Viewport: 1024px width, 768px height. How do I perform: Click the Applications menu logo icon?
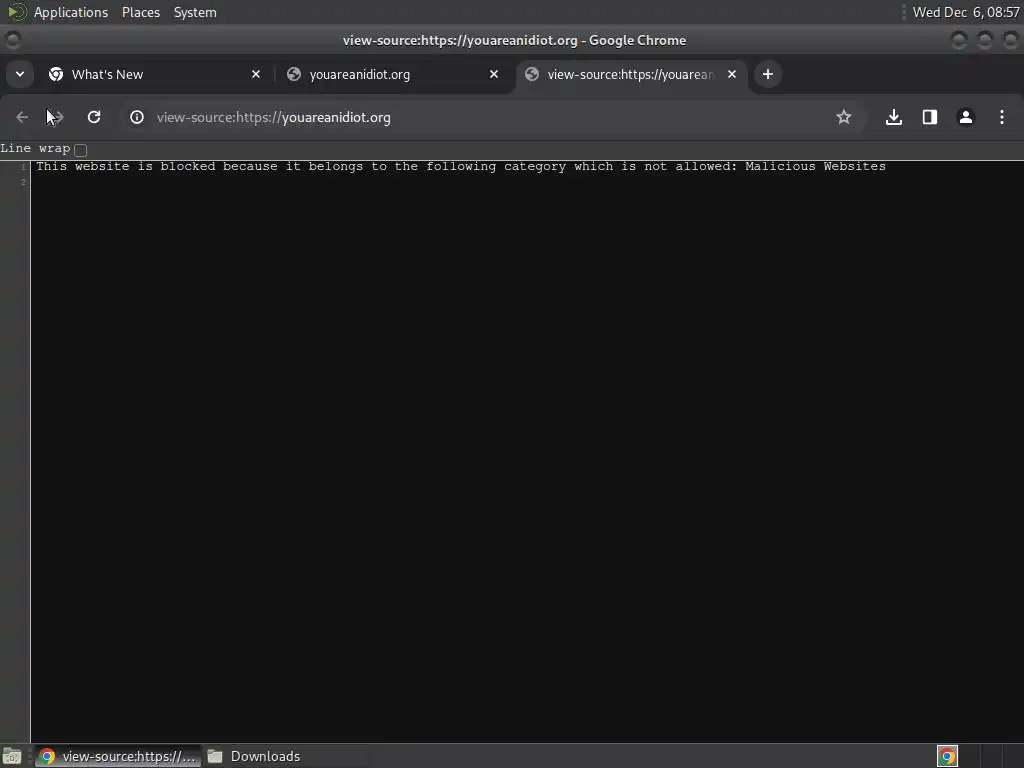point(16,12)
